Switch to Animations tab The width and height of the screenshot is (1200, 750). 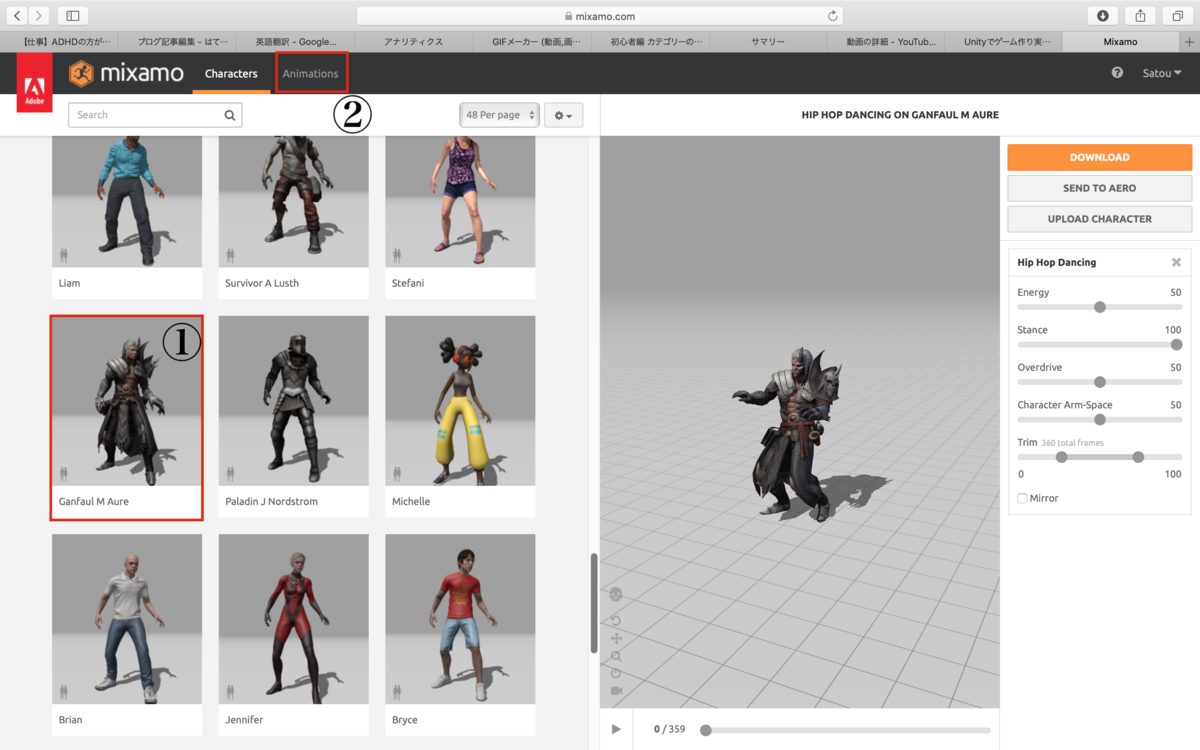310,74
